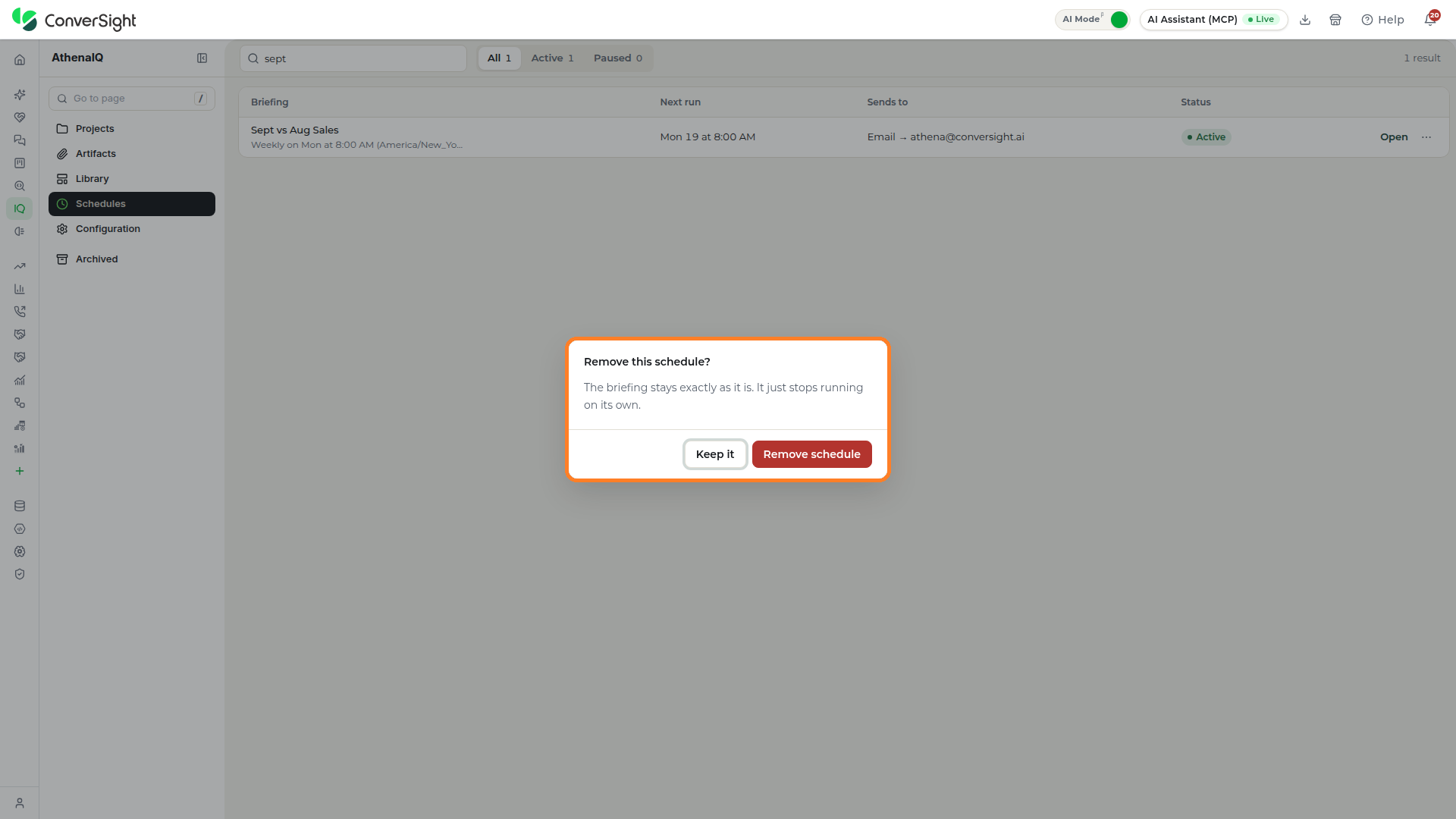The width and height of the screenshot is (1456, 819).
Task: Click the download icon in top bar
Action: pos(1305,20)
